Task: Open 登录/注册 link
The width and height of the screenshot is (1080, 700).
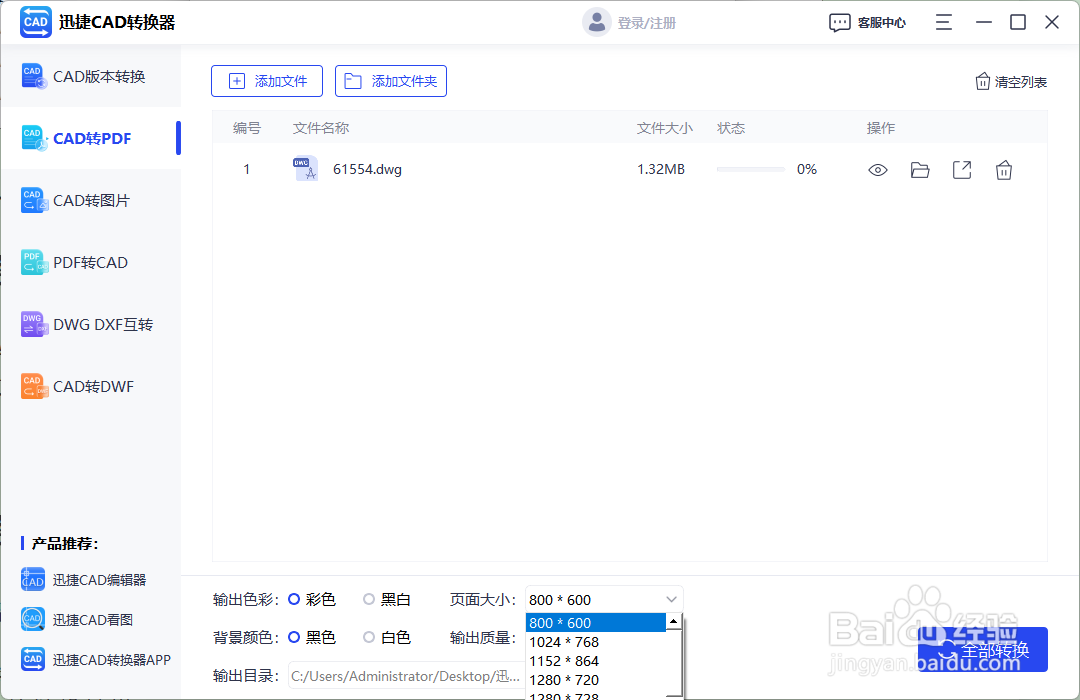Action: click(x=647, y=23)
